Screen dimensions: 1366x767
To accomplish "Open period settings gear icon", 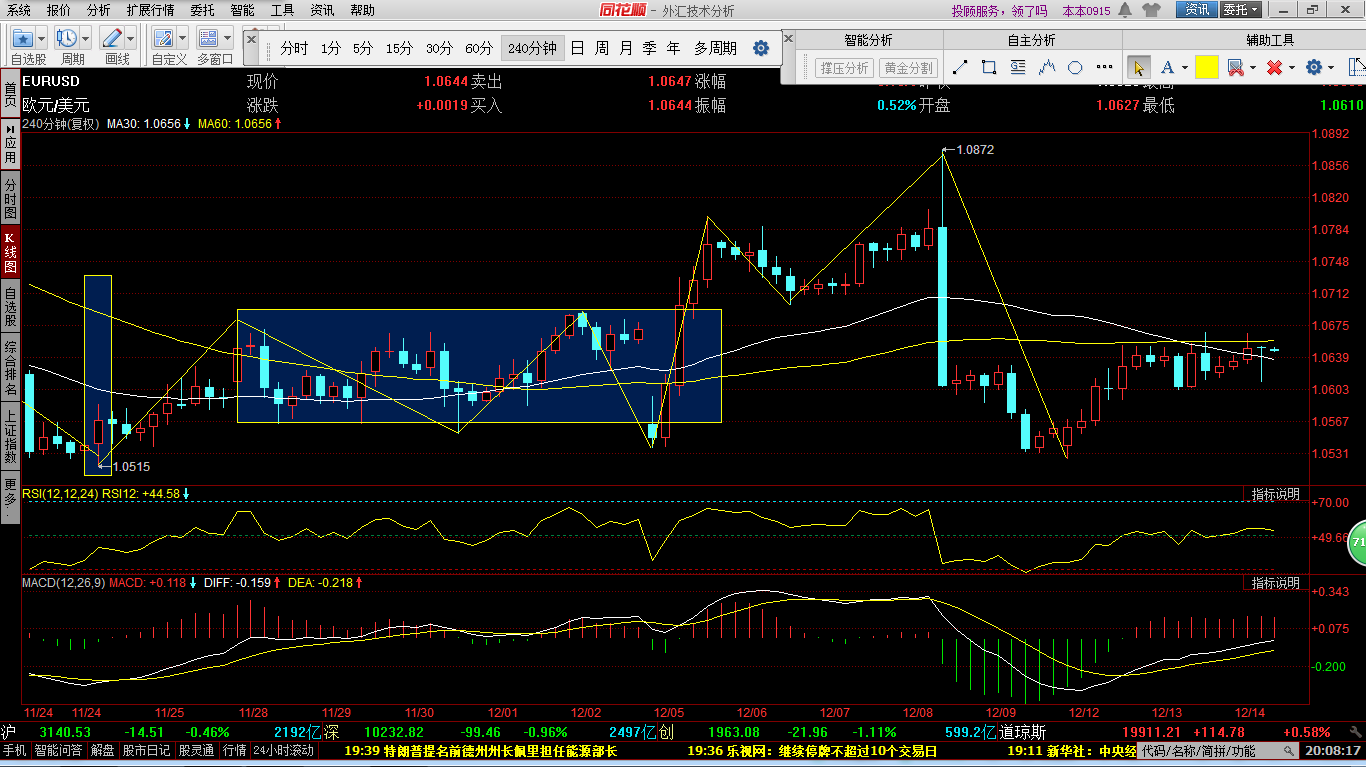I will [761, 48].
